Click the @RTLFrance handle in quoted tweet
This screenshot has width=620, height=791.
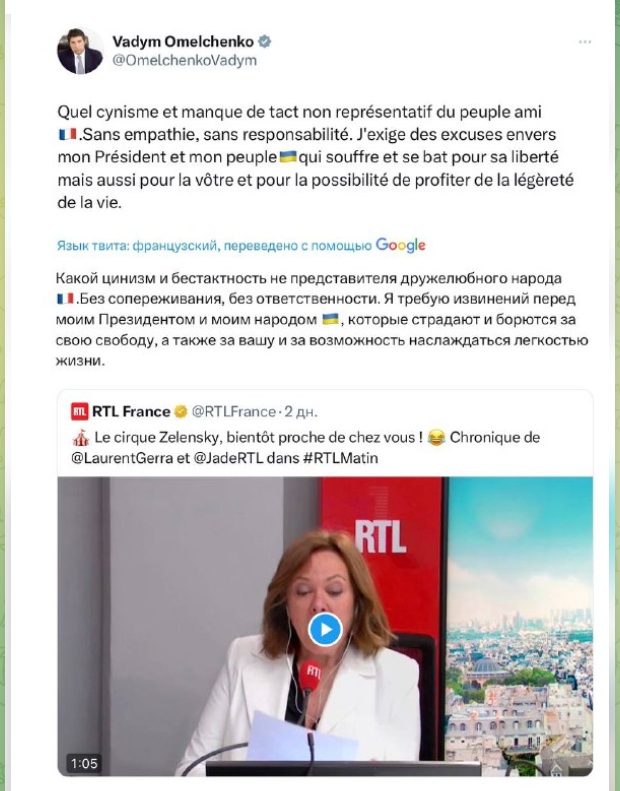234,412
